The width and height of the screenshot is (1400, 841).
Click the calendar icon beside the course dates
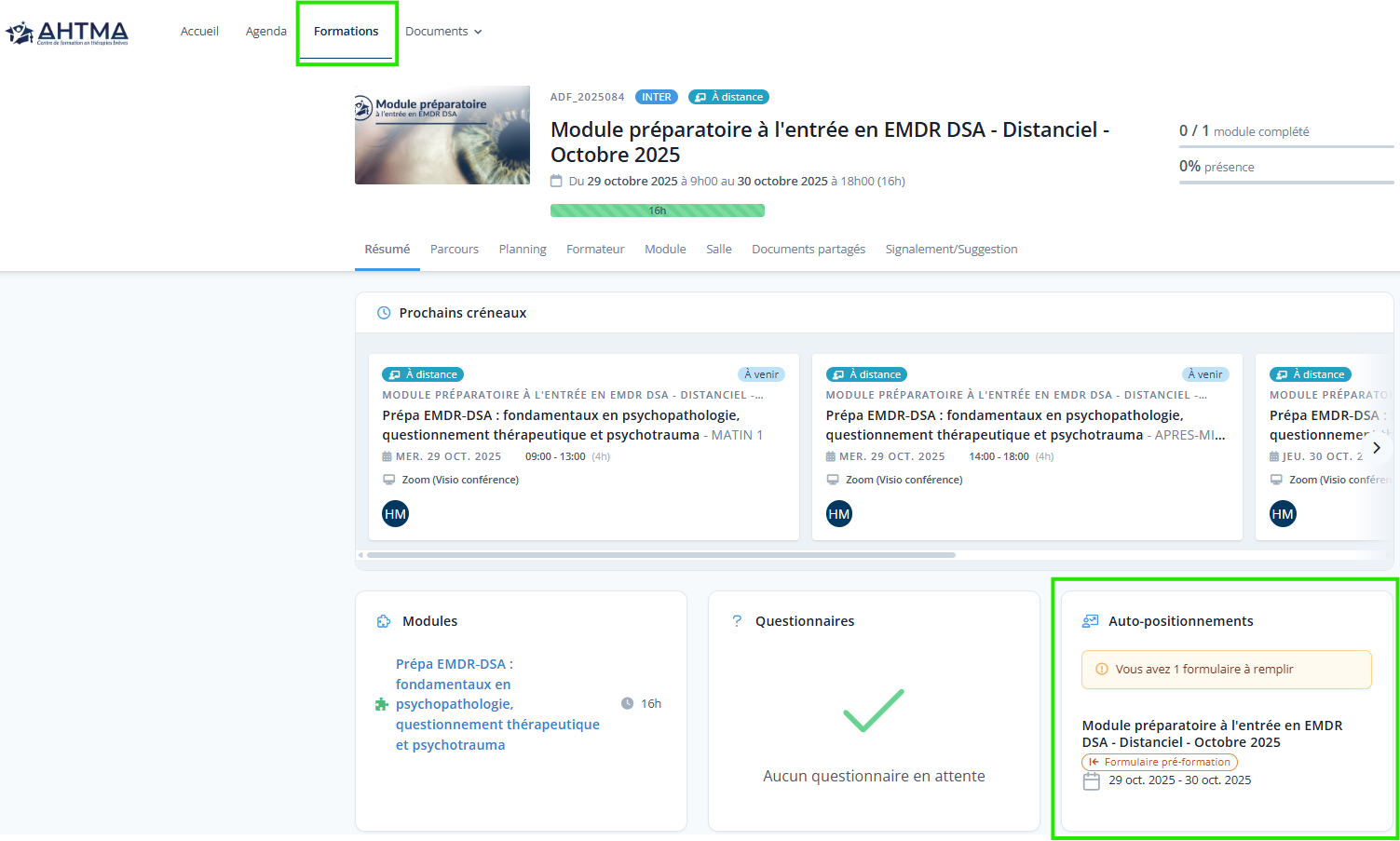click(557, 181)
